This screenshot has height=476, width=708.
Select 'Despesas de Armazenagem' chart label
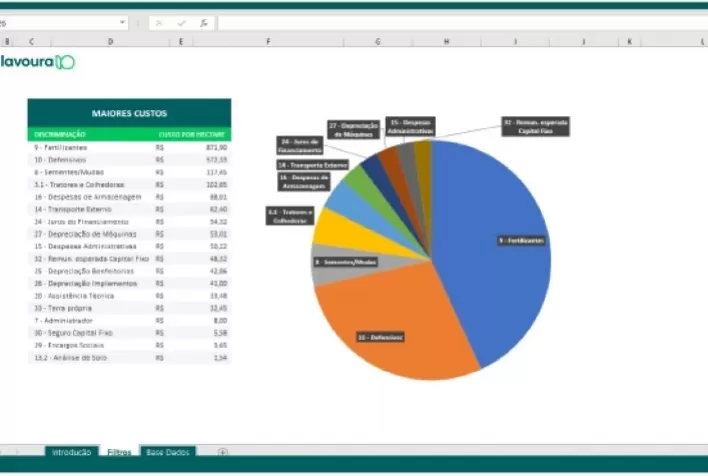[303, 182]
